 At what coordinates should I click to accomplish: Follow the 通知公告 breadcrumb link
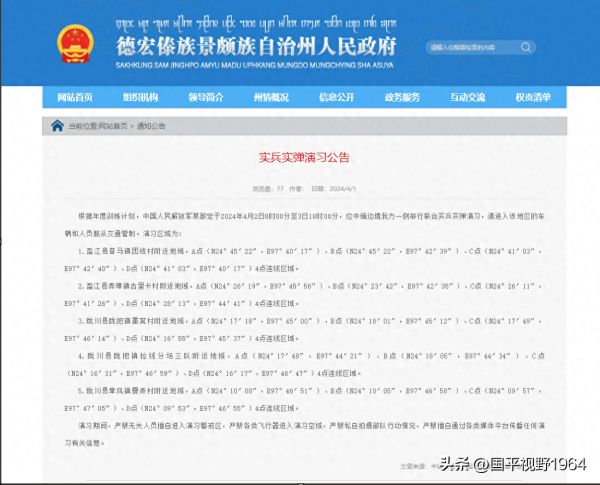153,126
